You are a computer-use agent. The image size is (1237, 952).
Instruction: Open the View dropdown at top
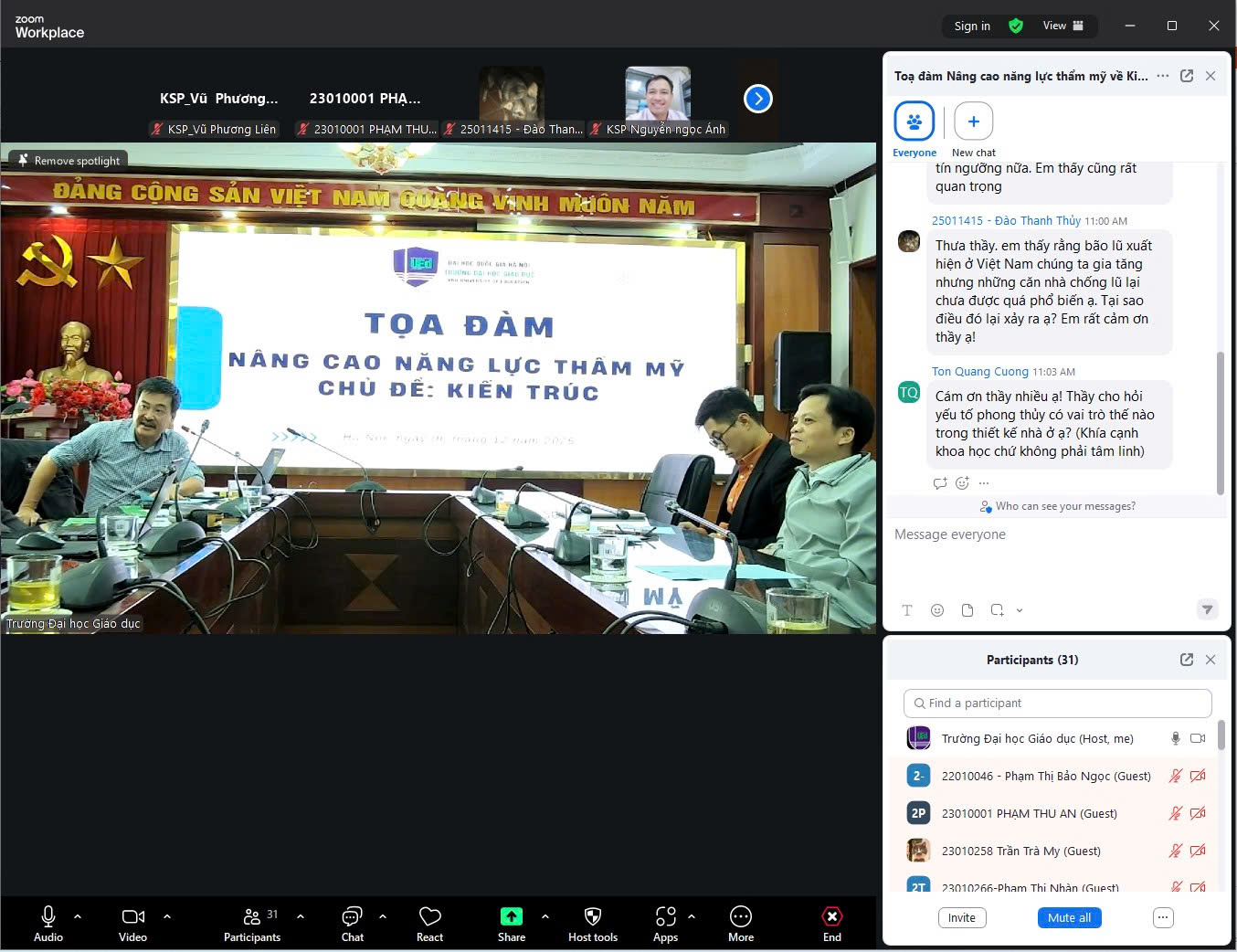pyautogui.click(x=1063, y=26)
